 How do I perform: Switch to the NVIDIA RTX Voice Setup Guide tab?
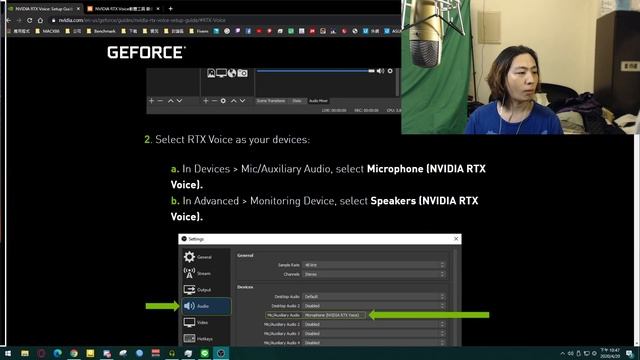click(x=43, y=9)
